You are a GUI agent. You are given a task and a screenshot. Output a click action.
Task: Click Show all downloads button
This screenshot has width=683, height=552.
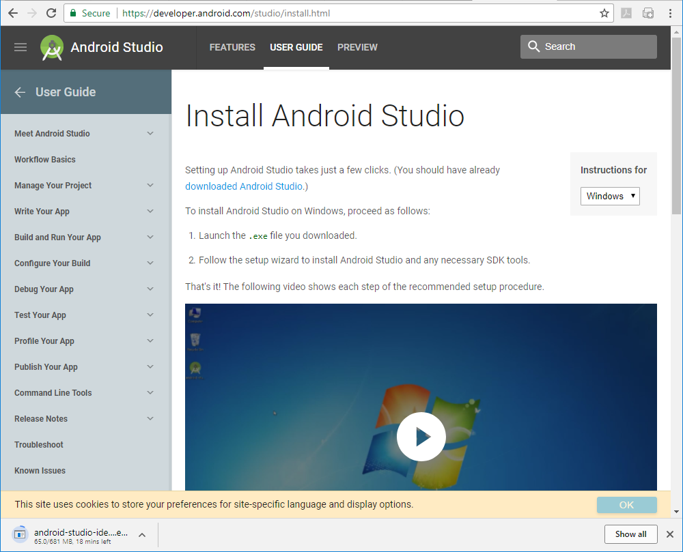coord(631,534)
